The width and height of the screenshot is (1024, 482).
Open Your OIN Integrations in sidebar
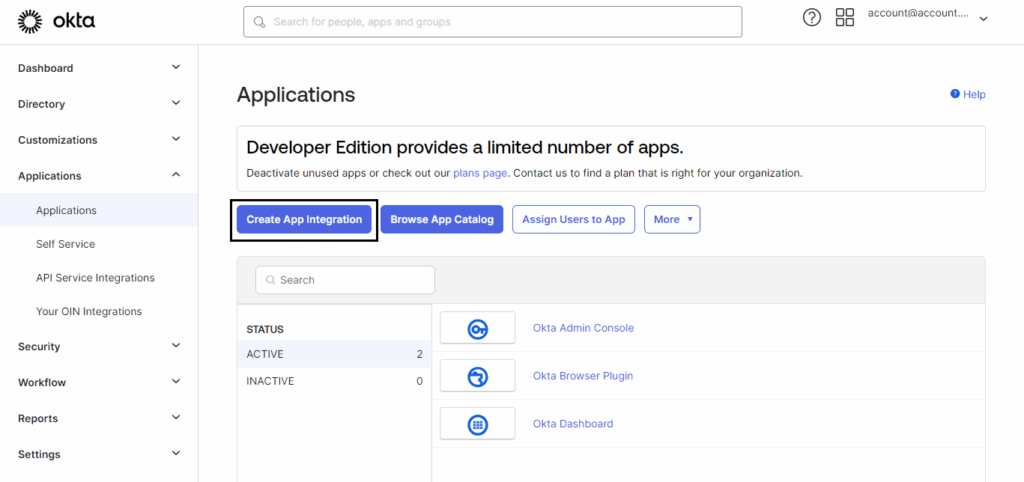click(89, 312)
